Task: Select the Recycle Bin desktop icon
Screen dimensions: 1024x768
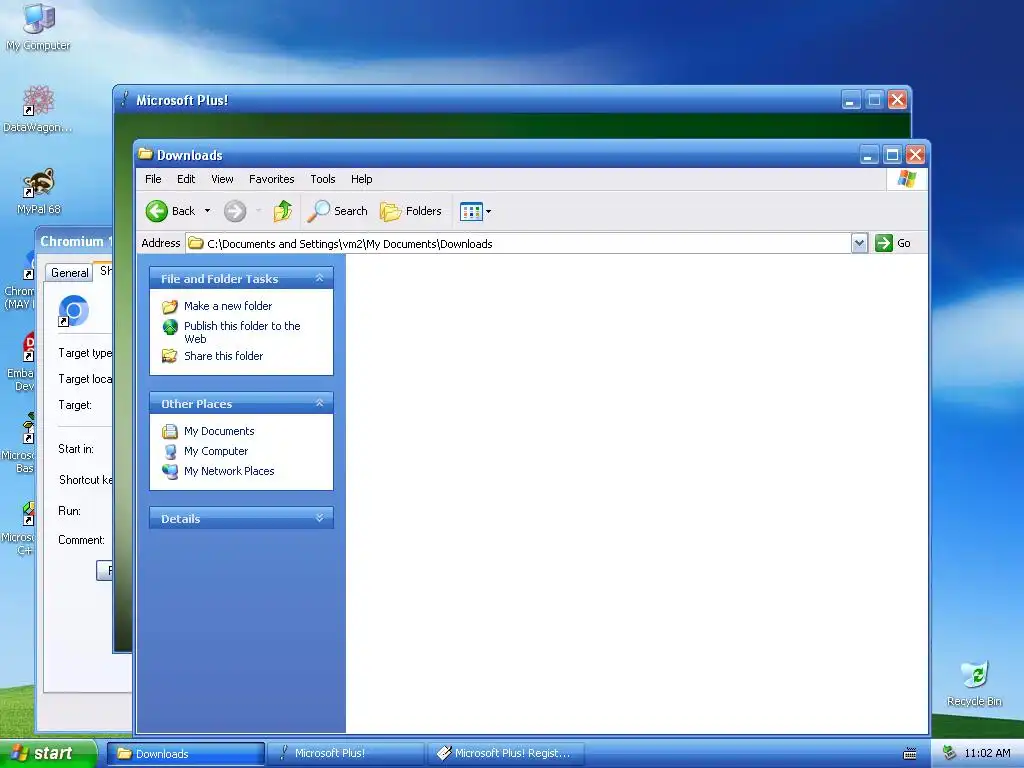Action: tap(974, 684)
